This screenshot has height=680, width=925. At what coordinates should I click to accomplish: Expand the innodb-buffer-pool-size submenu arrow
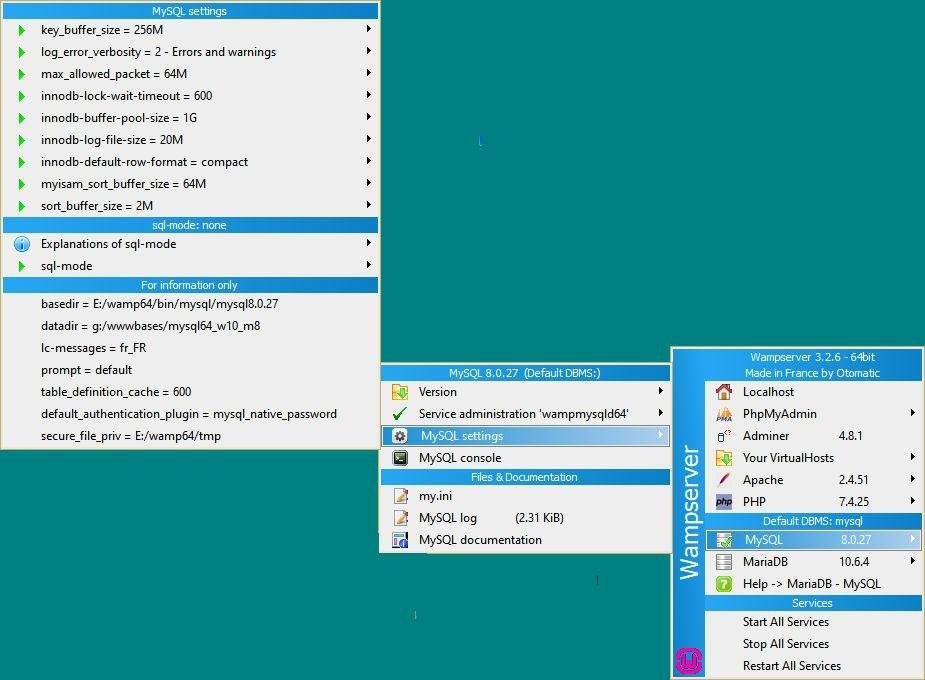pyautogui.click(x=368, y=117)
